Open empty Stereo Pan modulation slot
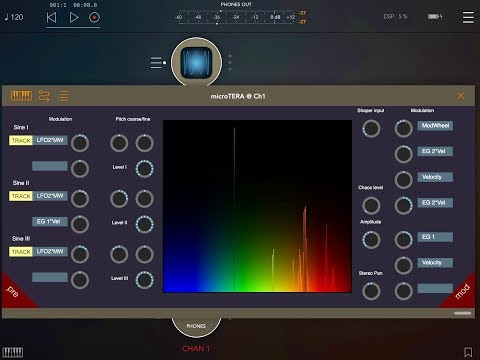480x360 pixels. [435, 288]
